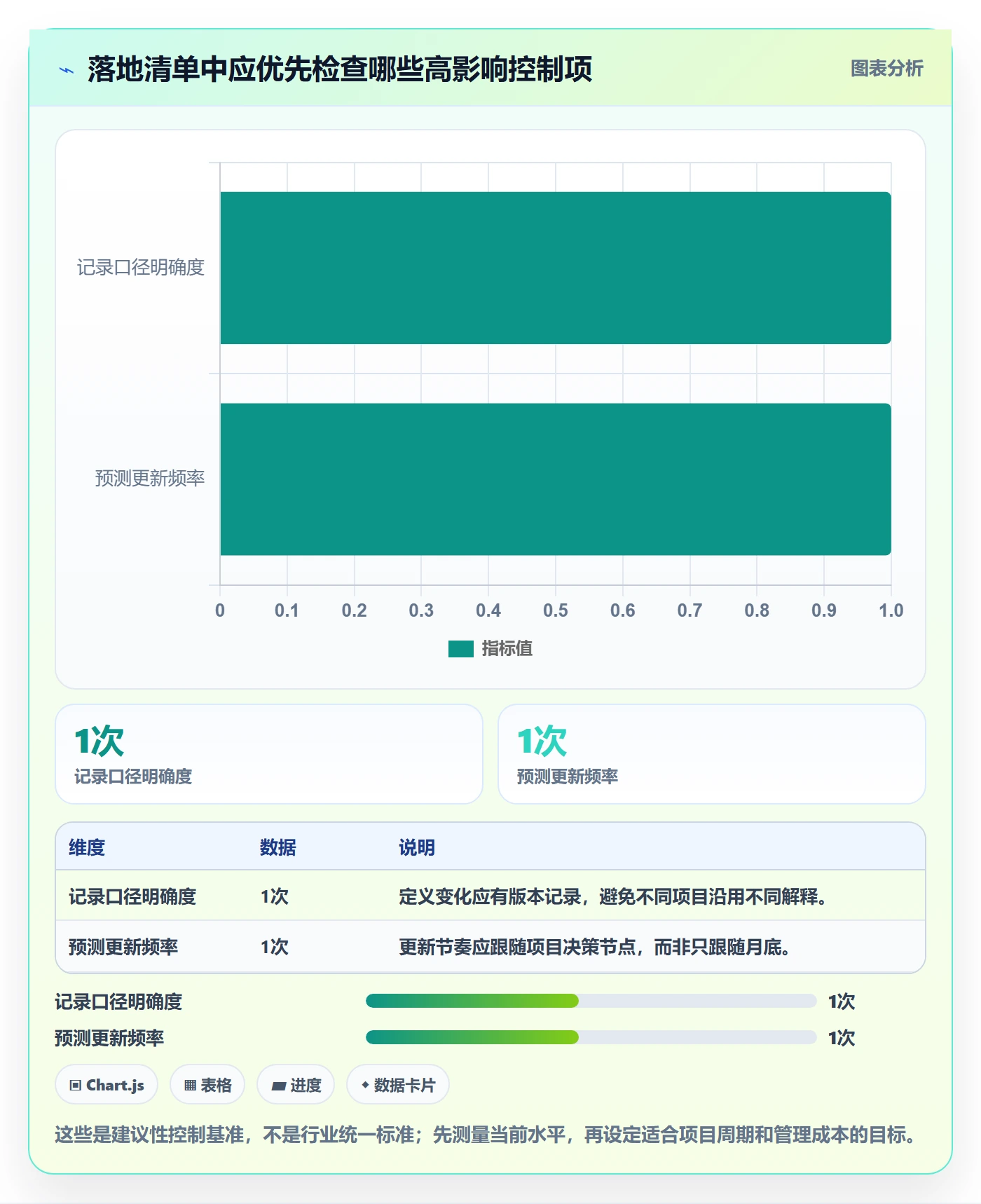Click the 记录口径明确度 progress bar
Screen dimensions: 981x1204
click(591, 1001)
